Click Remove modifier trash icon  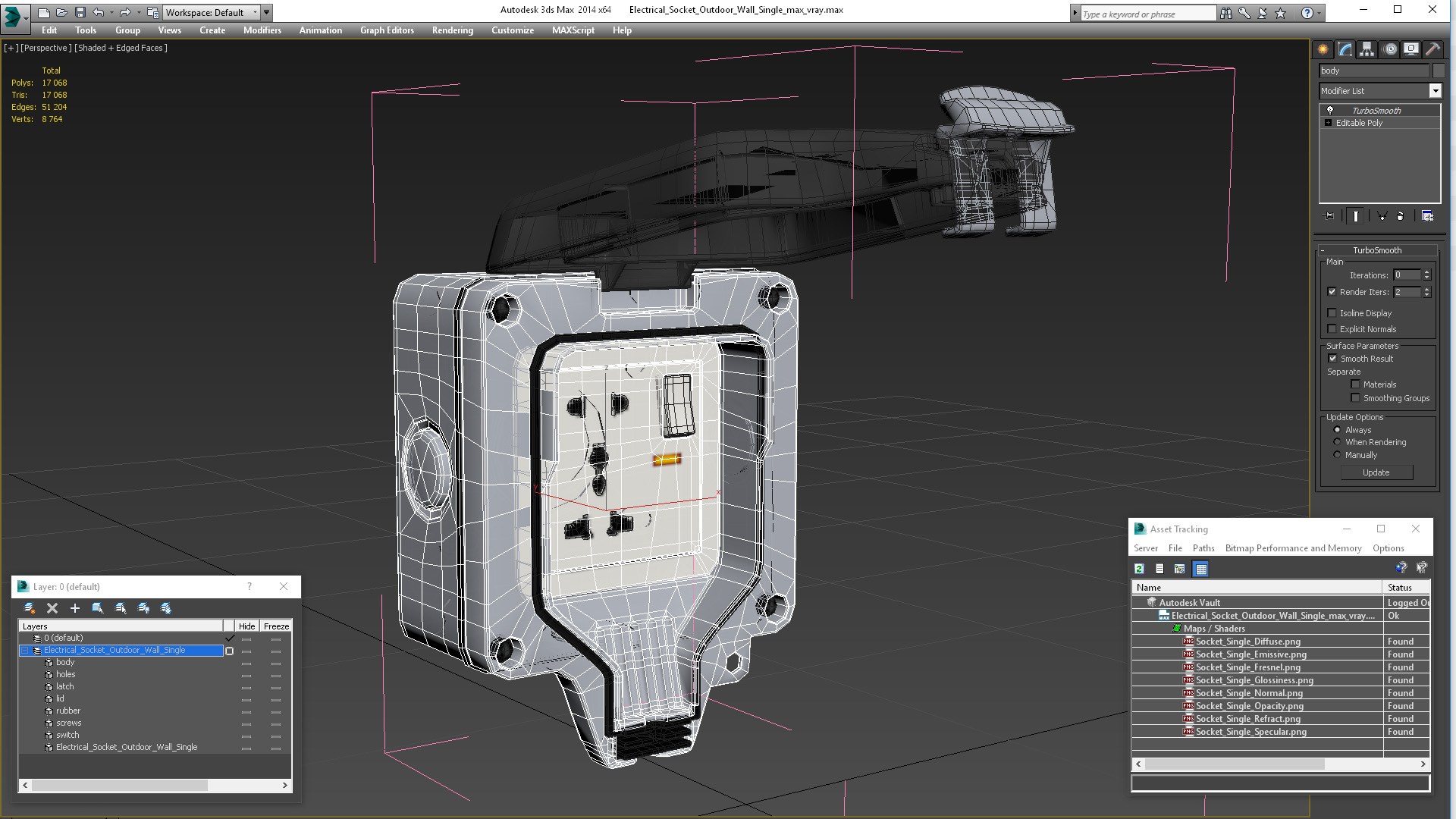[1400, 216]
